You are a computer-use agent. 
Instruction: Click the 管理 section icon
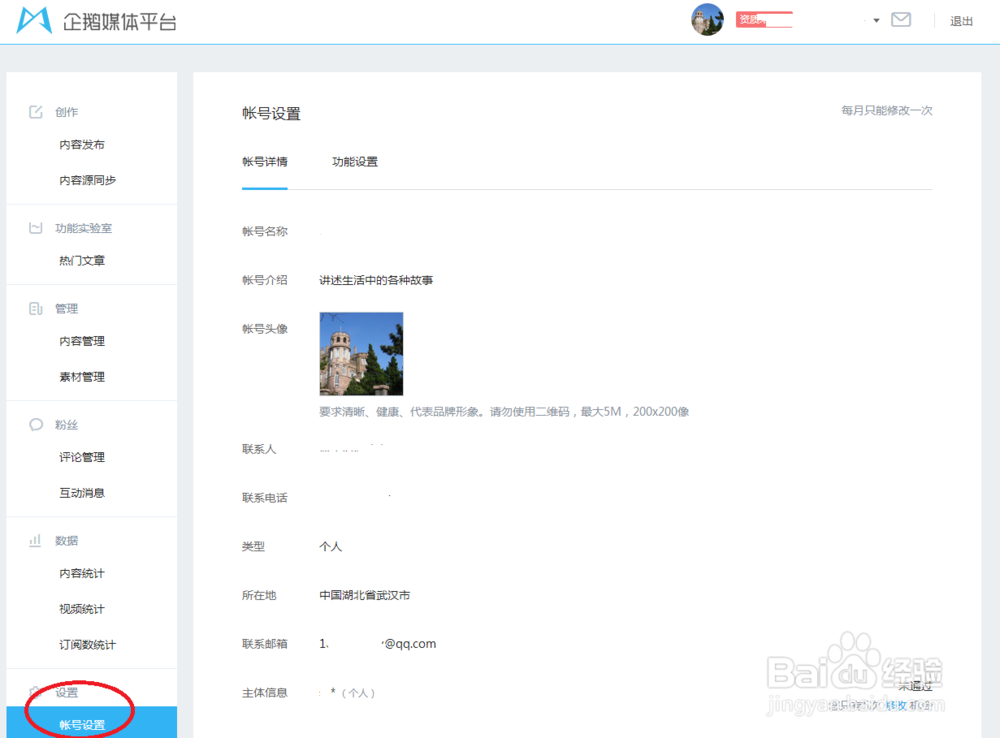(x=35, y=308)
